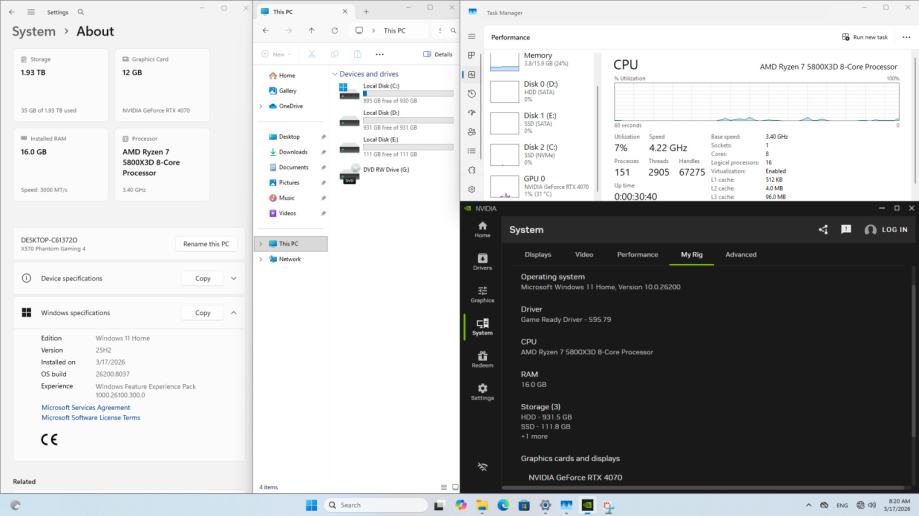Viewport: 919px width, 516px height.
Task: Go back in File Explorer
Action: click(266, 30)
